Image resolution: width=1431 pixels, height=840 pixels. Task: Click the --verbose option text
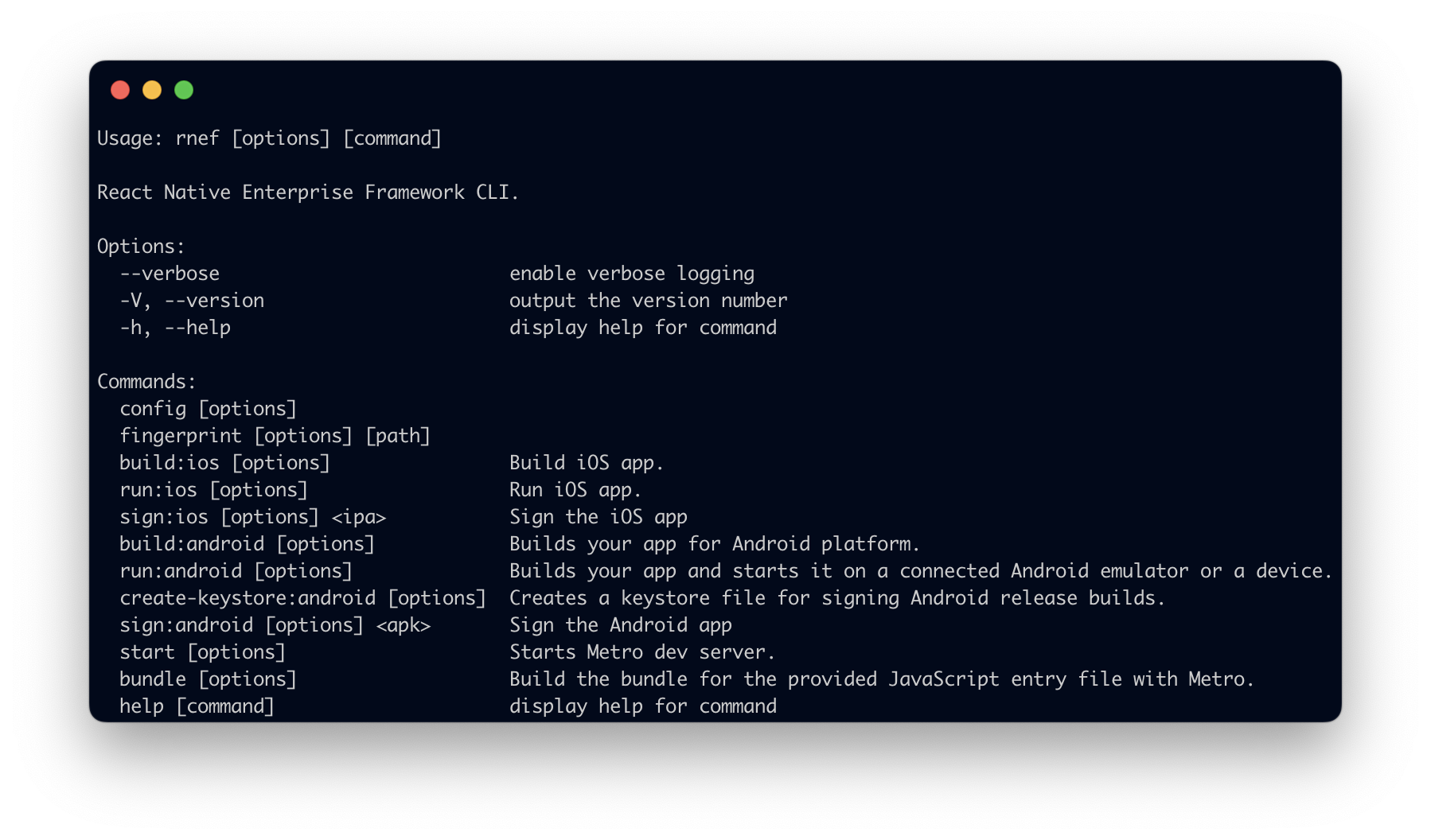[170, 274]
